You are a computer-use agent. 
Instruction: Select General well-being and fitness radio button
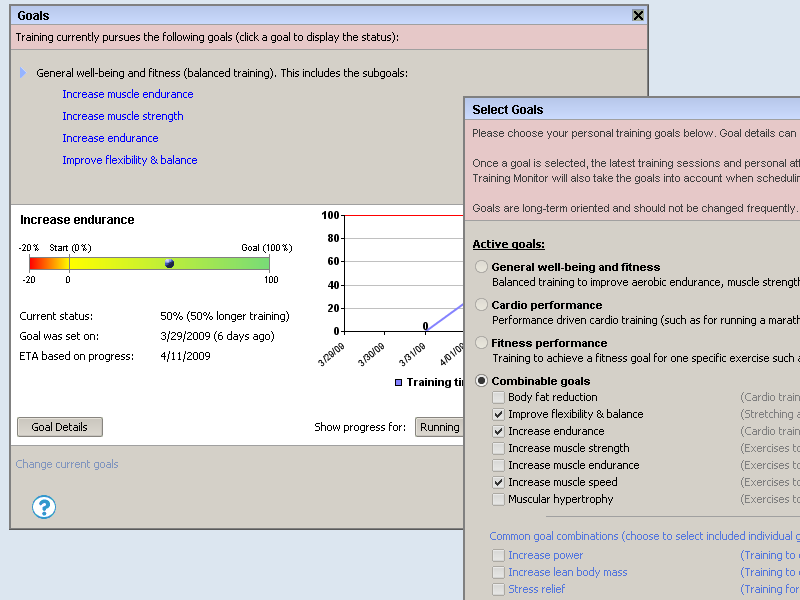click(482, 267)
